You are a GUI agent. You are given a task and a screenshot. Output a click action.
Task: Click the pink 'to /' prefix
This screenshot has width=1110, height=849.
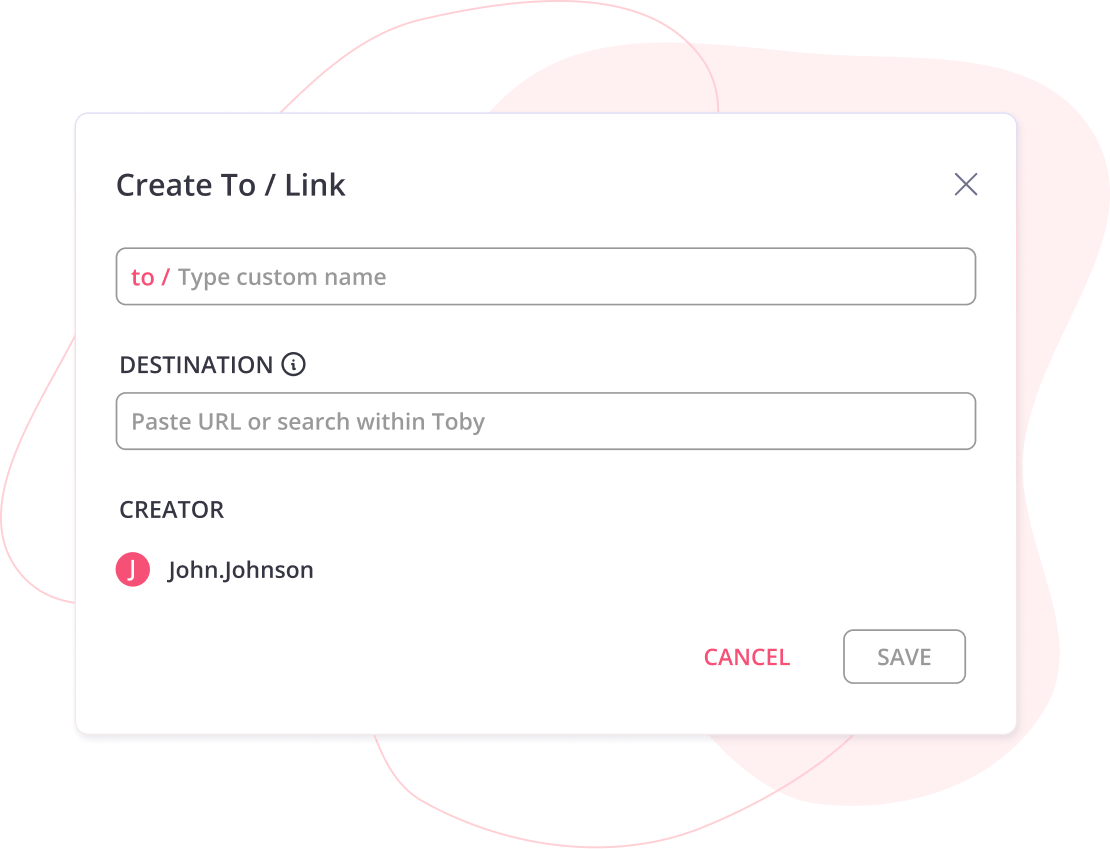150,277
